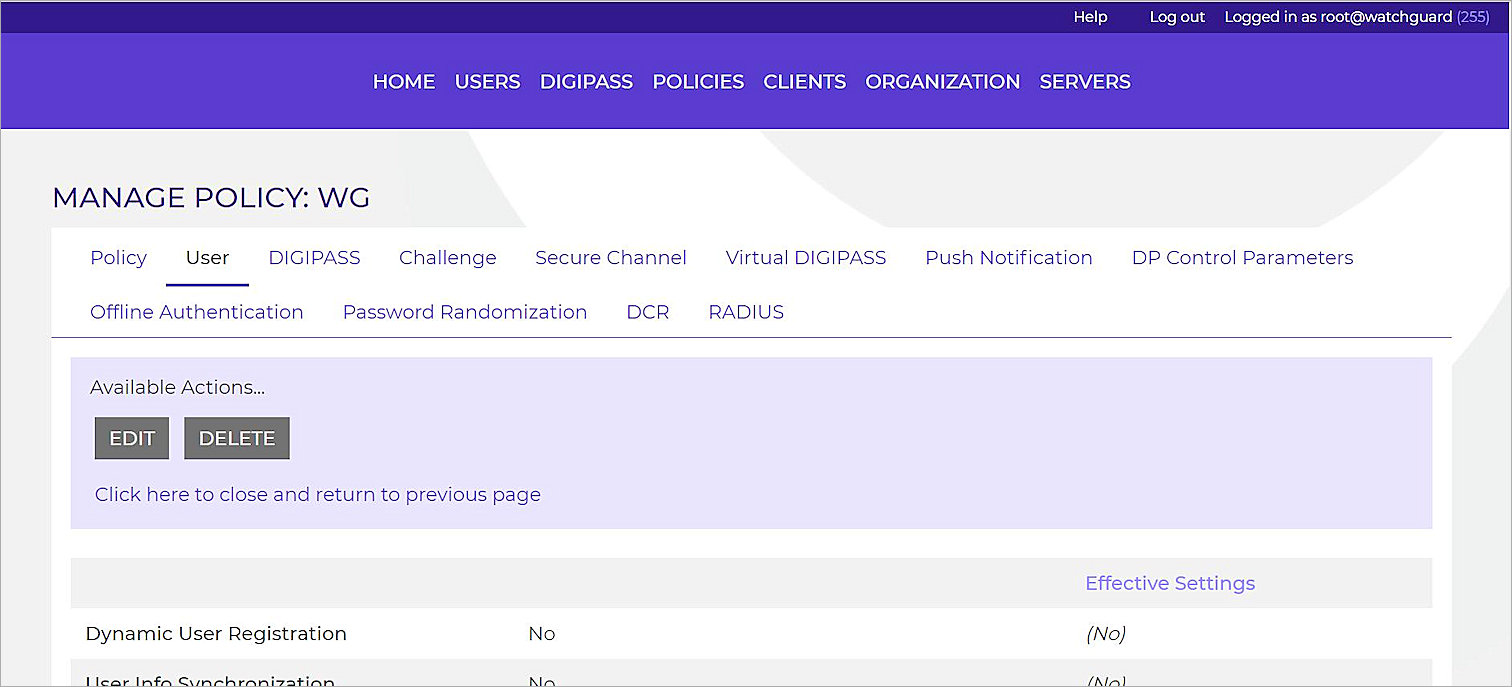This screenshot has width=1512, height=687.
Task: Open the Offline Authentication tab
Action: [x=196, y=312]
